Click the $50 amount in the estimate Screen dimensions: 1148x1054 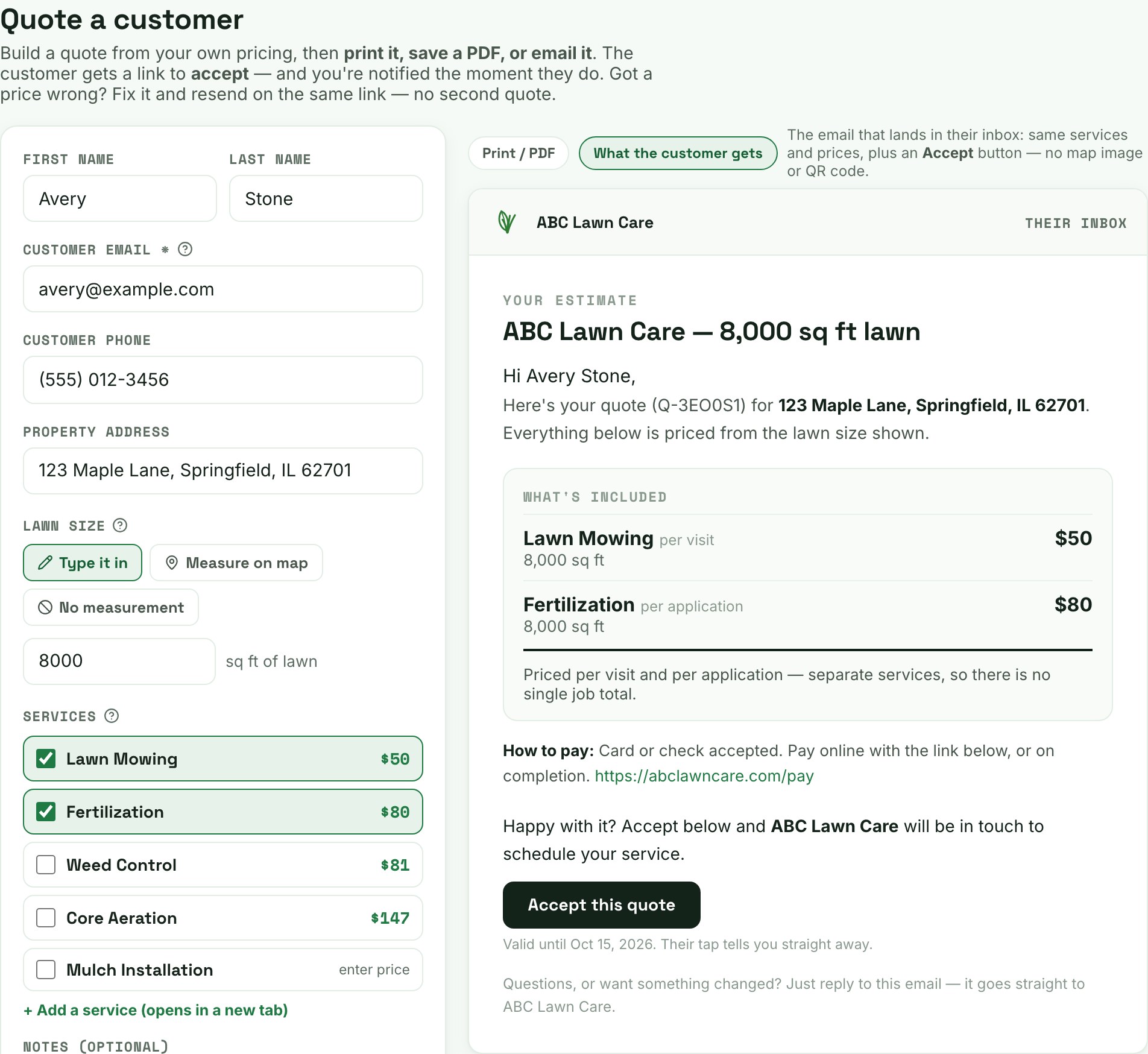[1073, 538]
